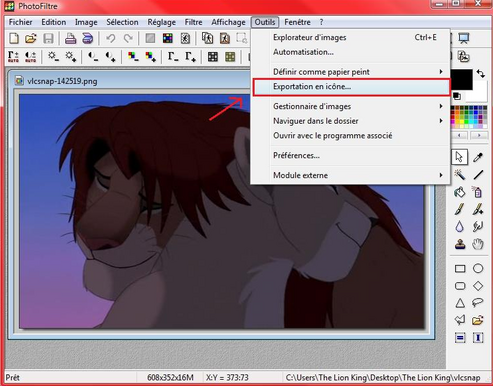Decrease contrast with half-circle minus icon
The height and width of the screenshot is (386, 493).
[93, 56]
